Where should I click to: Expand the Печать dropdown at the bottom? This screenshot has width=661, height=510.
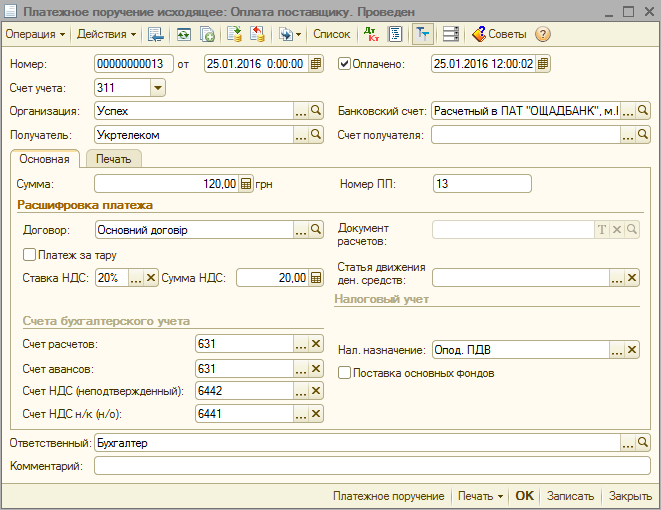click(x=479, y=496)
